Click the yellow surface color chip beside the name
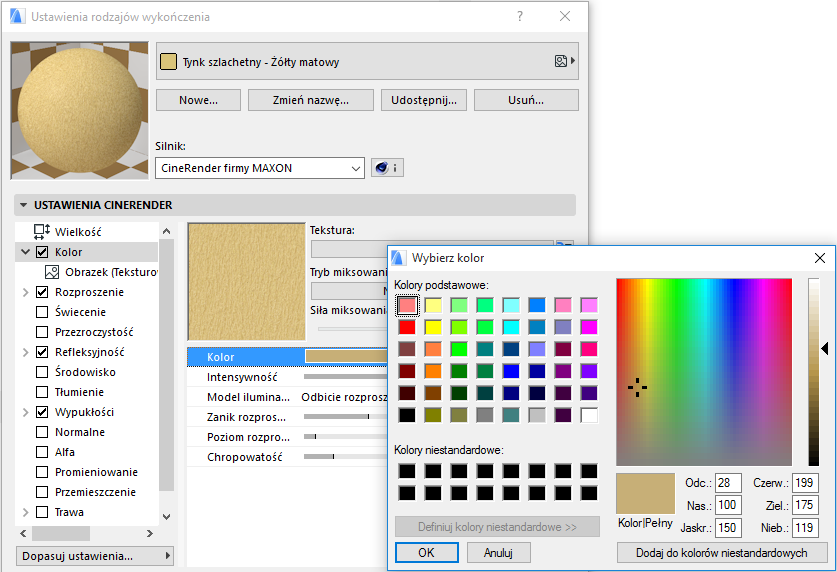The height and width of the screenshot is (572, 837). [x=168, y=62]
